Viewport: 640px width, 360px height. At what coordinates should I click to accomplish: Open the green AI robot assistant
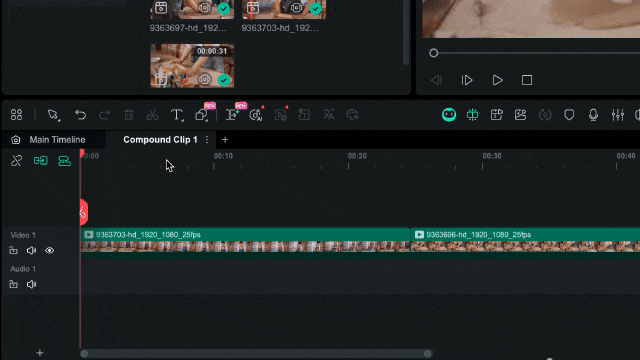[449, 115]
